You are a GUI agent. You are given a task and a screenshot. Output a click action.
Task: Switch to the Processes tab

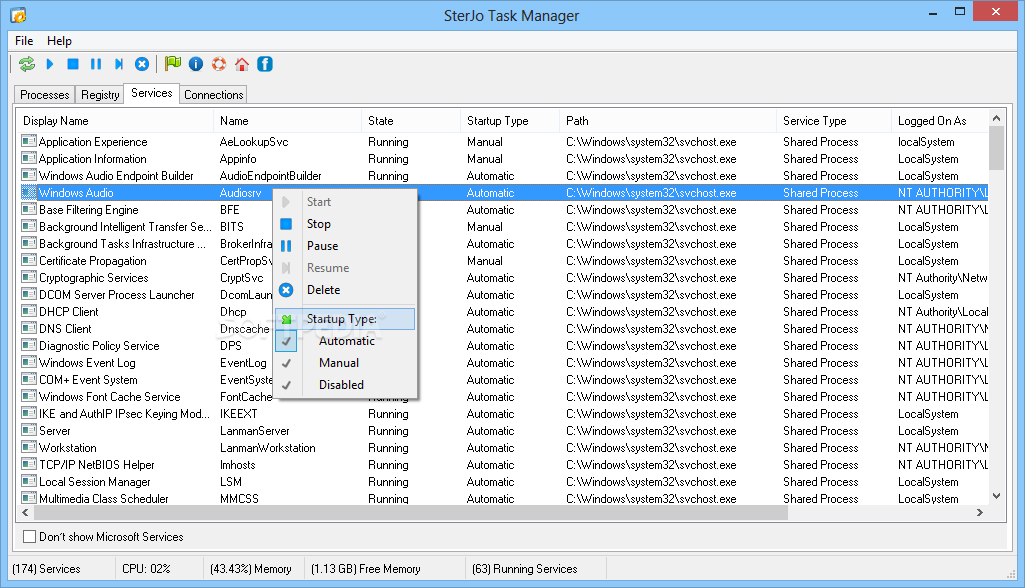[x=44, y=95]
